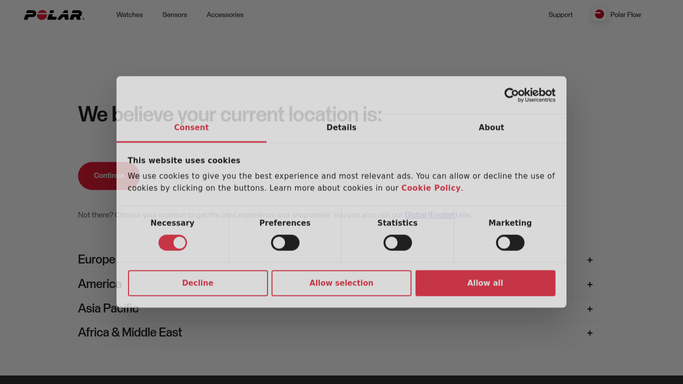
Task: Open the Polar Flow link text
Action: click(x=626, y=15)
